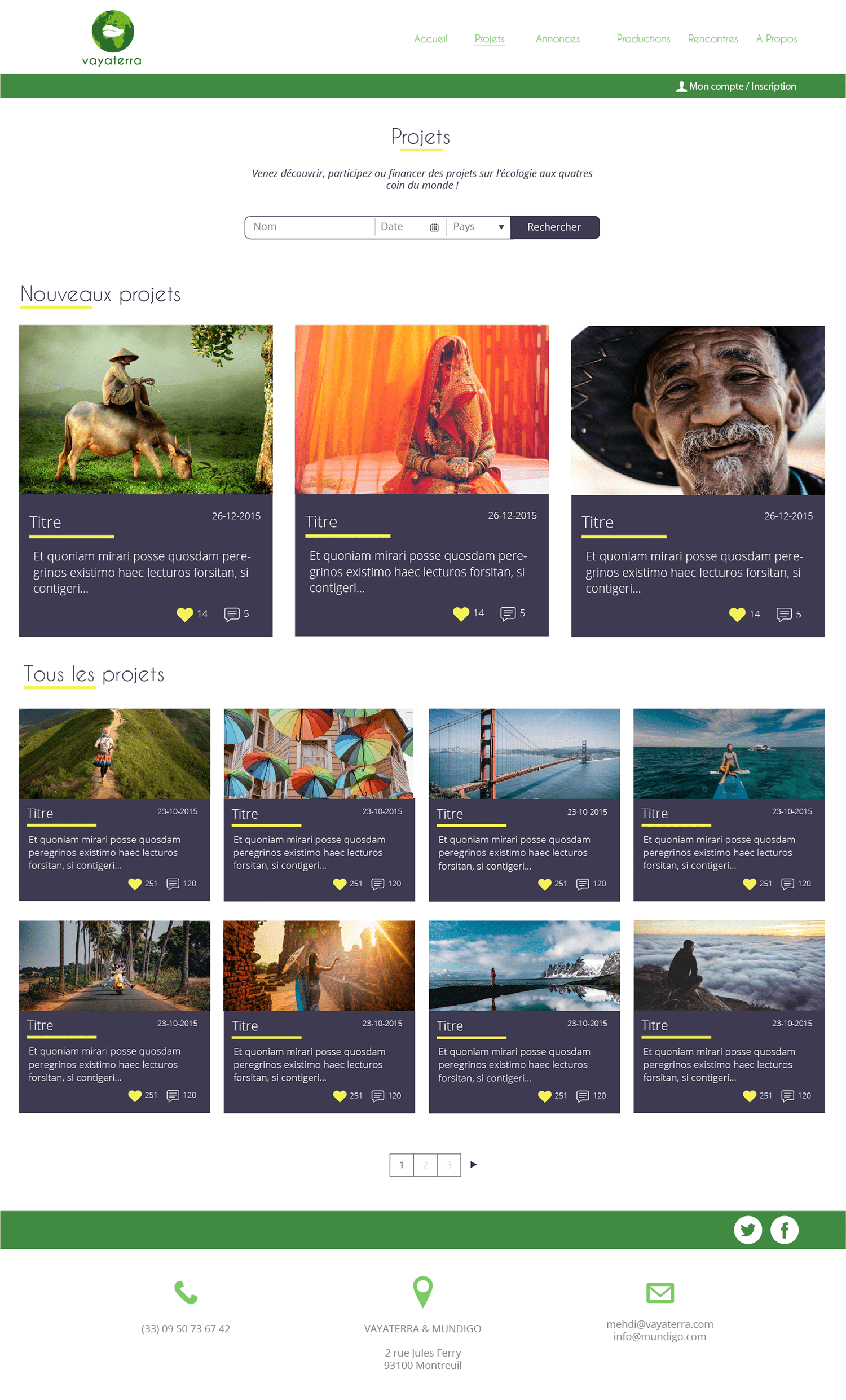Click into the Nom search field
Image resolution: width=846 pixels, height=1400 pixels.
point(310,227)
